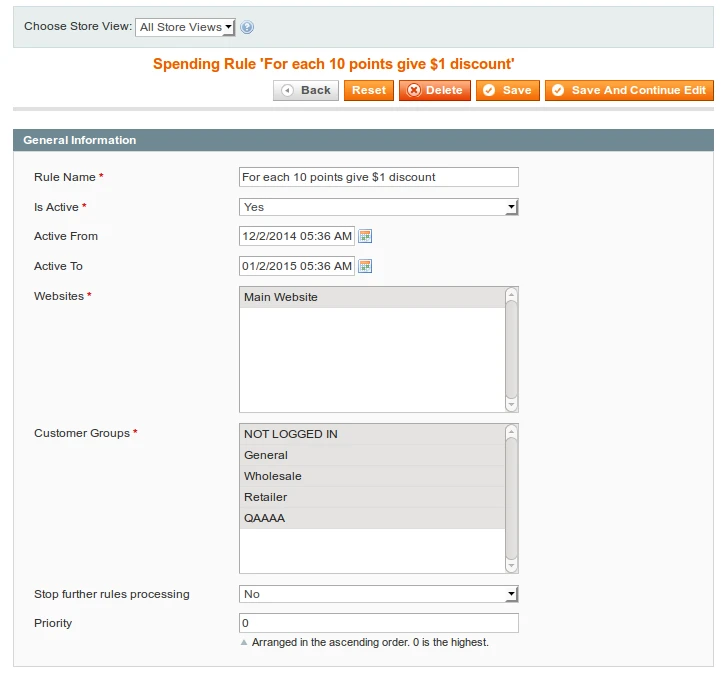Viewport: 725px width, 680px height.
Task: Click the Back button
Action: (x=306, y=90)
